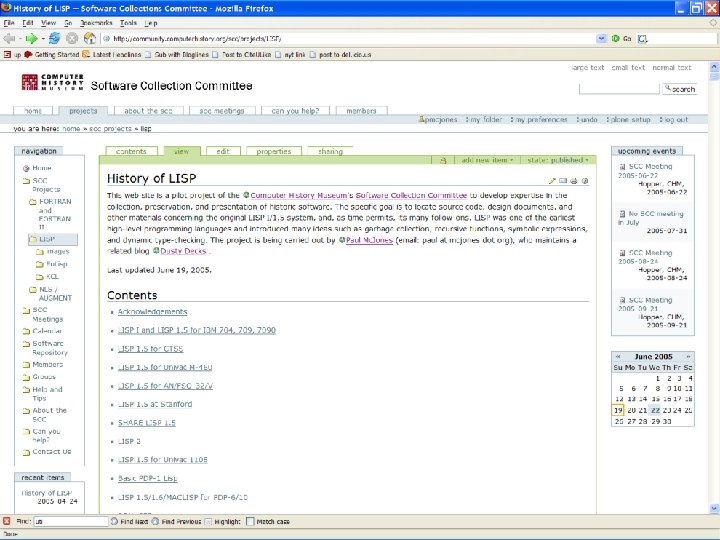Toggle the Highlight option in Find bar
The image size is (720, 540).
223,521
